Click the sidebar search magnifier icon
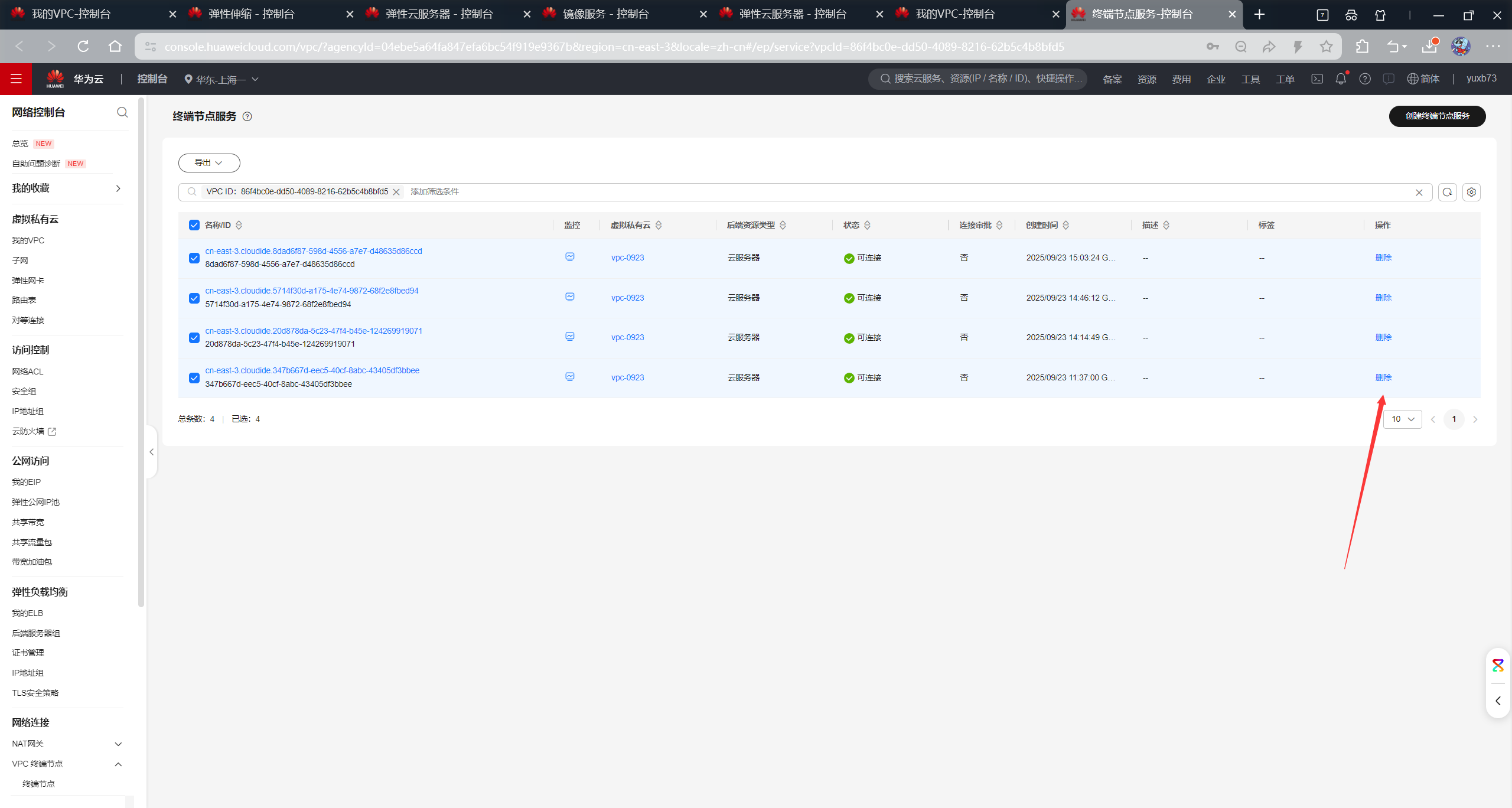 point(122,112)
